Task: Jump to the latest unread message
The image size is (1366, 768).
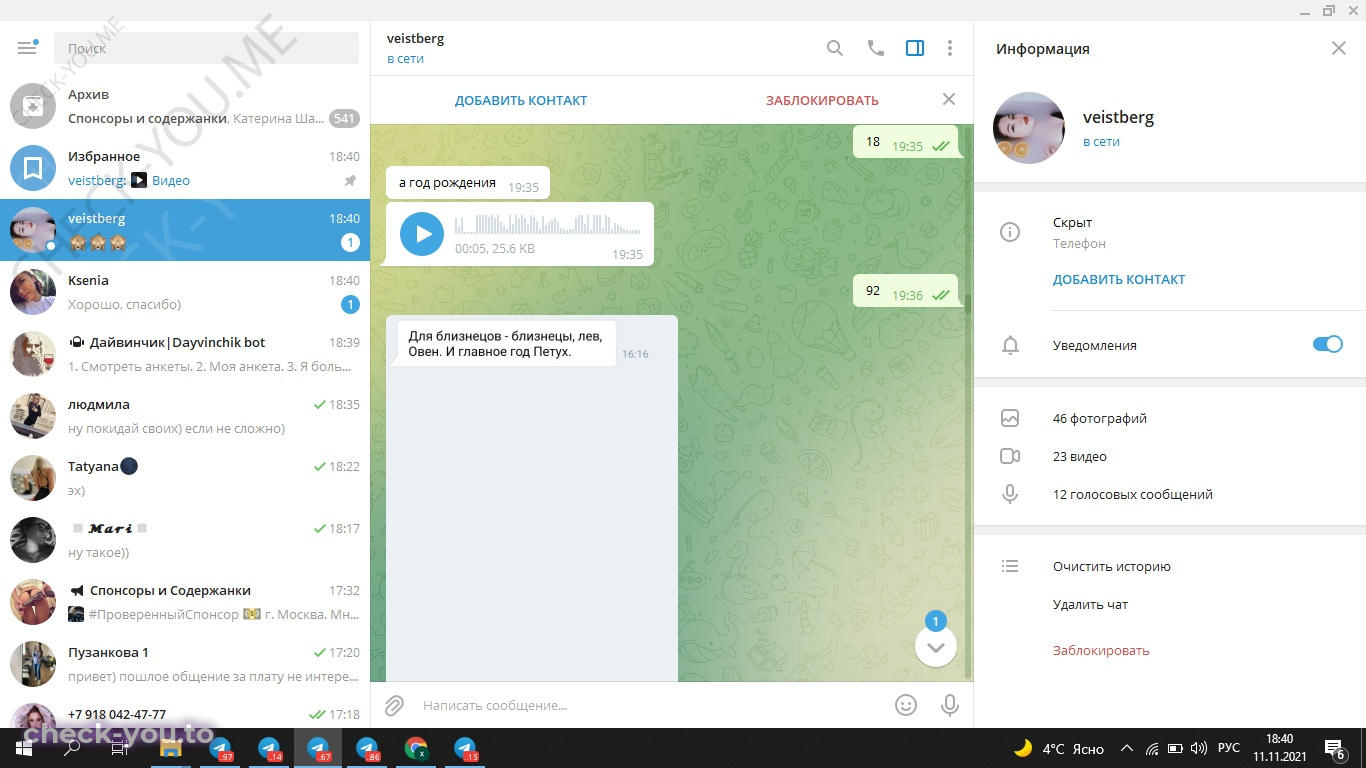Action: click(x=936, y=646)
